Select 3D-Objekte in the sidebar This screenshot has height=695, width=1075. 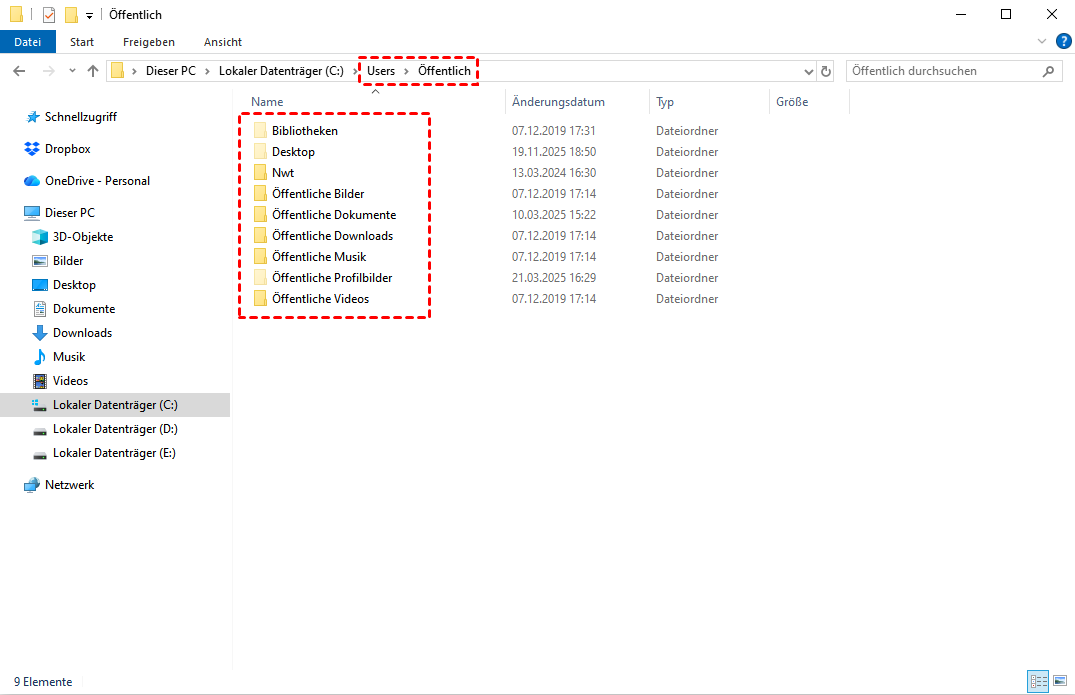pyautogui.click(x=83, y=237)
